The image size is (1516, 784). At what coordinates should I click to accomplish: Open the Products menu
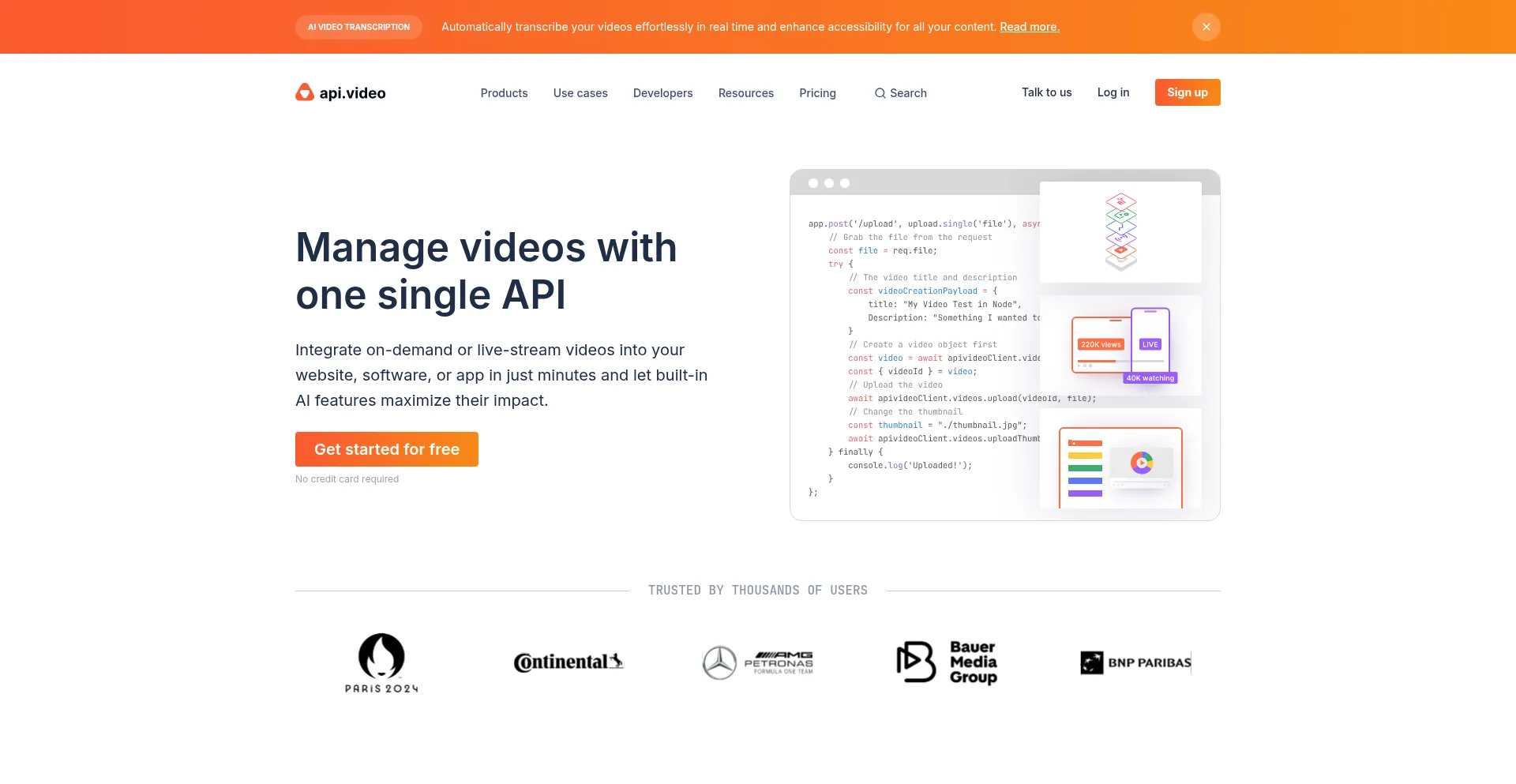tap(504, 93)
